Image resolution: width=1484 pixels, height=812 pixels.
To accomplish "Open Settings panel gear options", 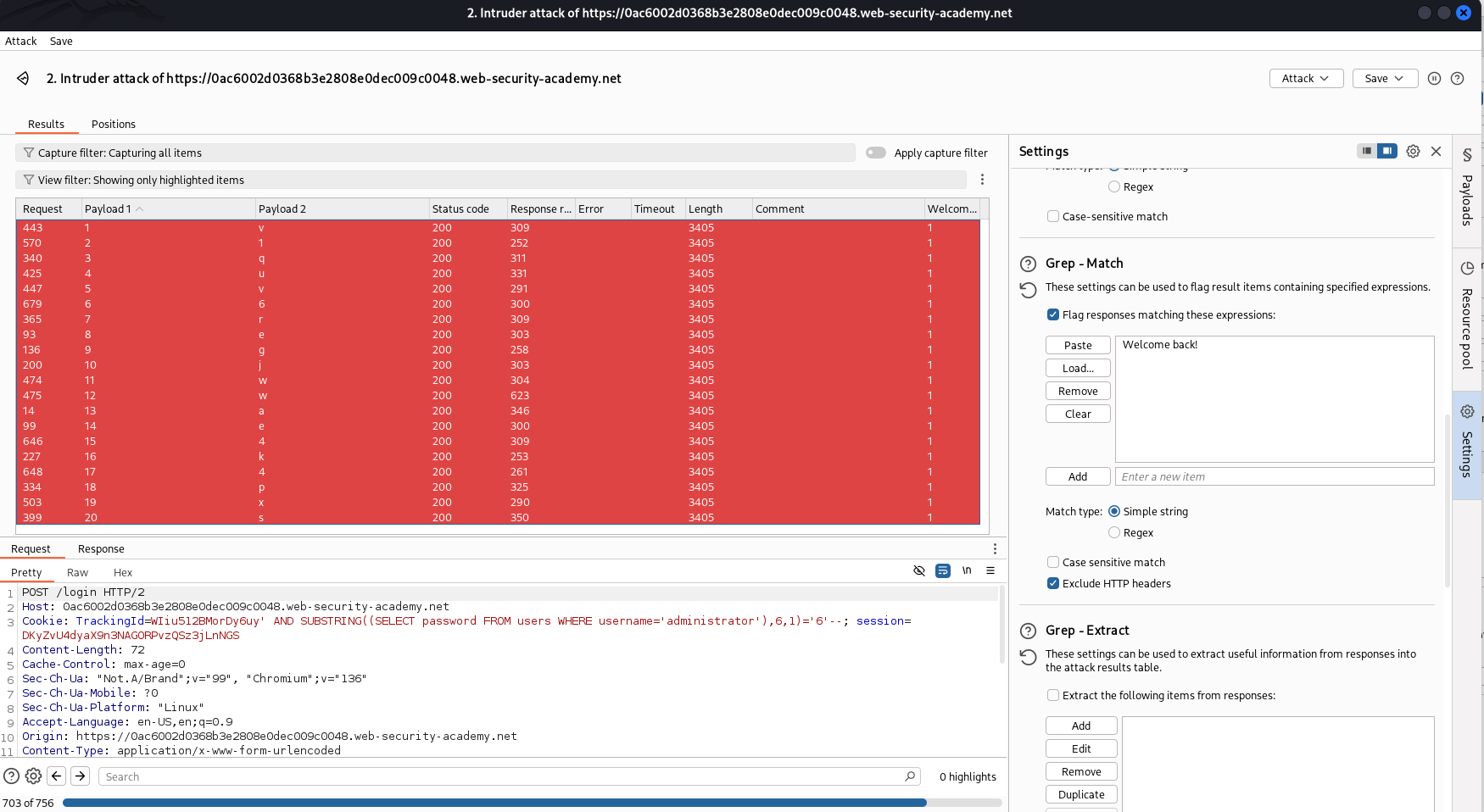I will click(x=1413, y=151).
